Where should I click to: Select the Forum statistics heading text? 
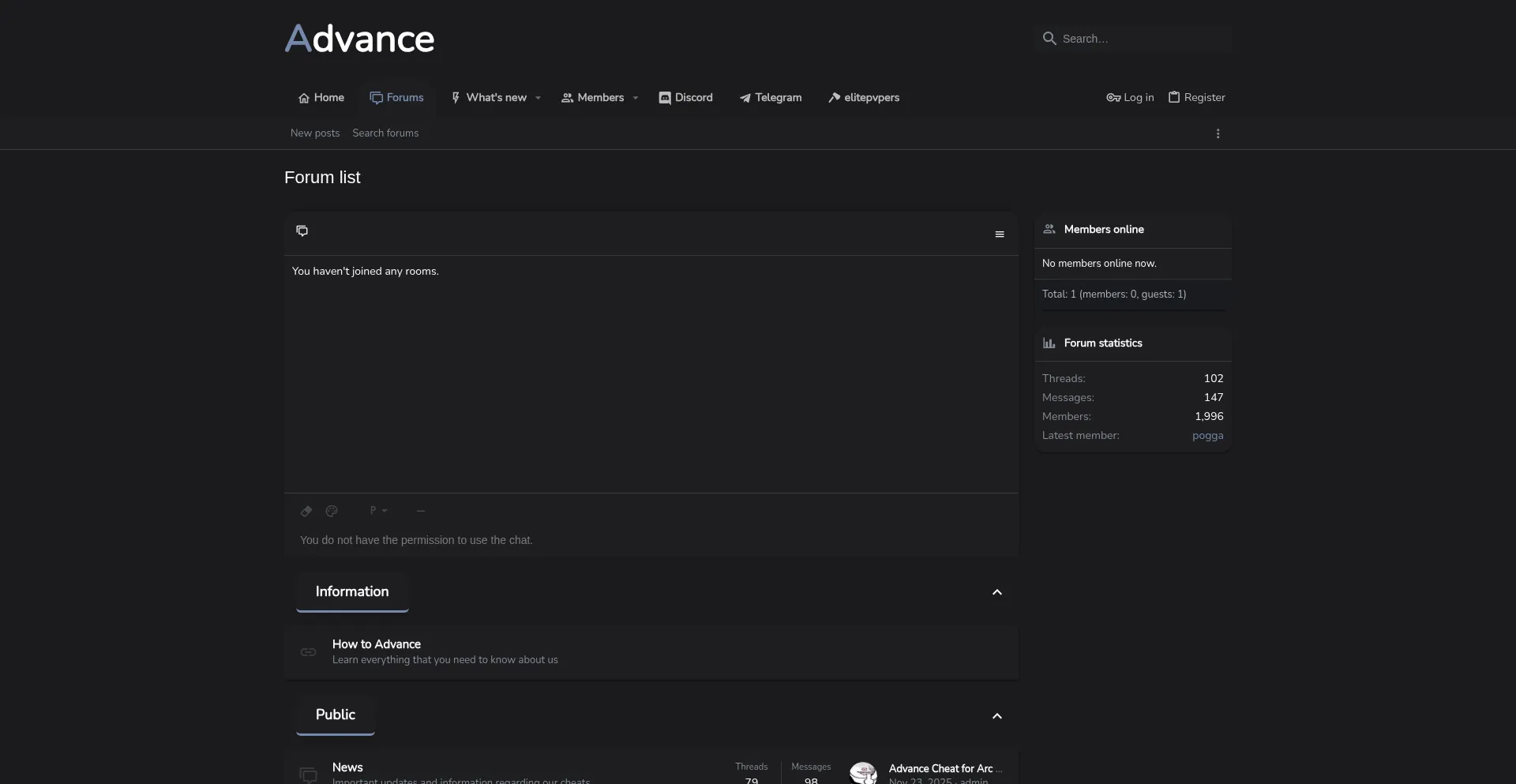tap(1103, 343)
